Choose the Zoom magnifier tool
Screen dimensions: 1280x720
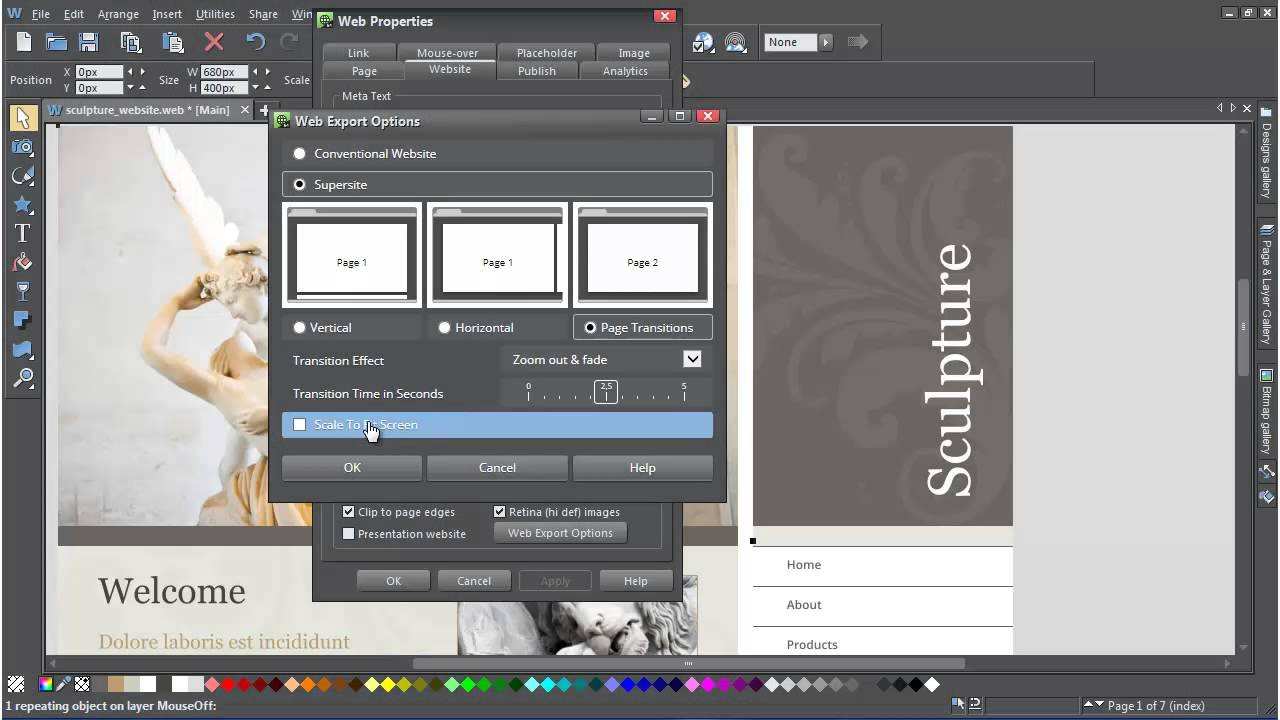22,378
